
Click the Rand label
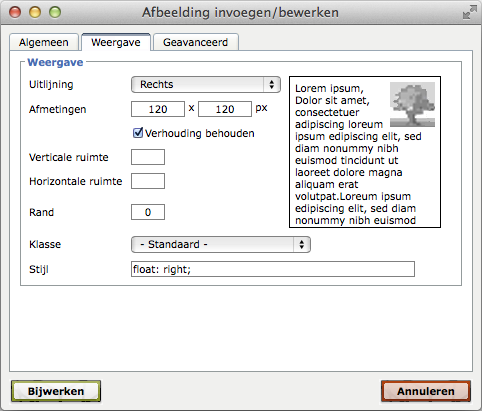point(41,212)
